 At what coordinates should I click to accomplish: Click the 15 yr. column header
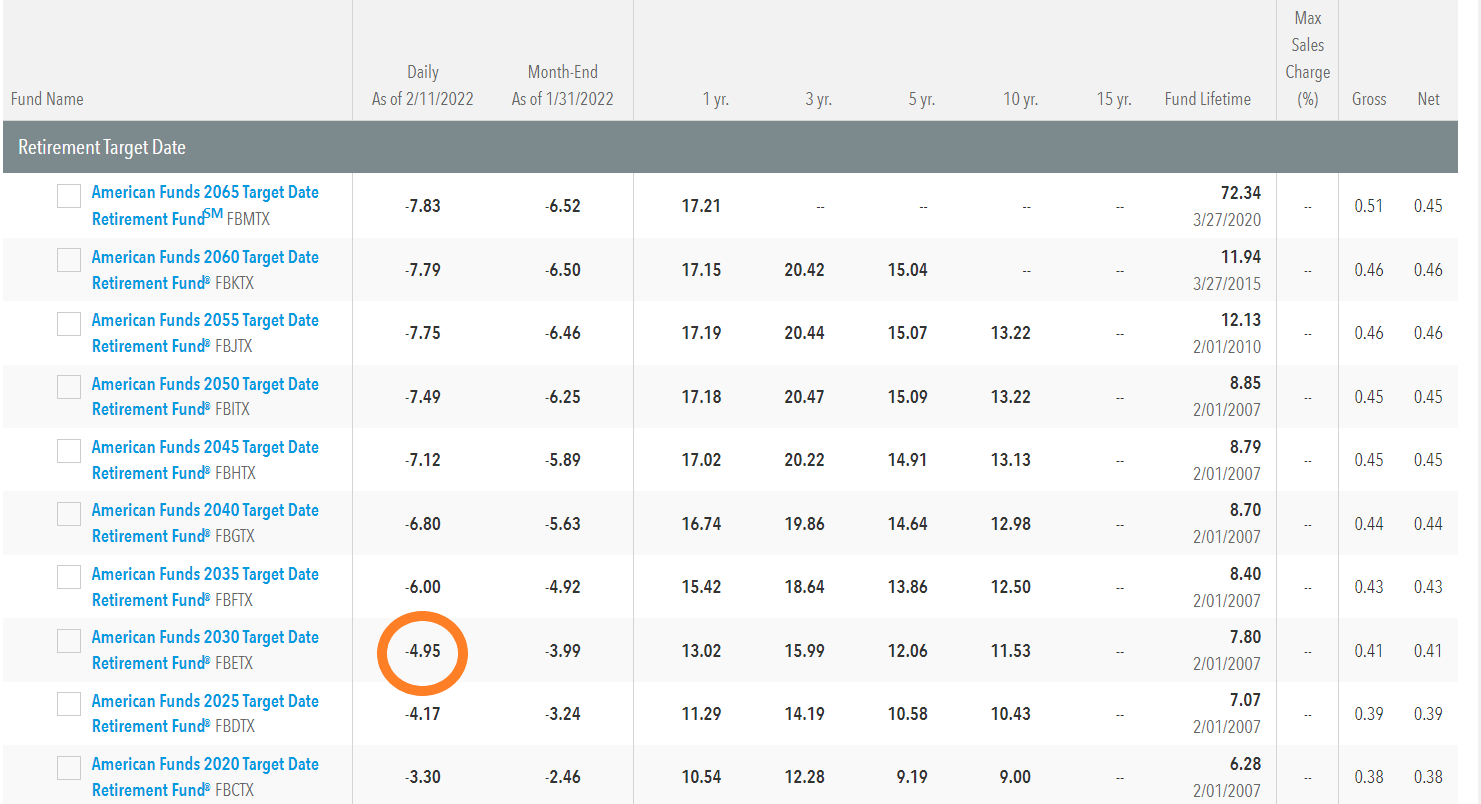pyautogui.click(x=1114, y=99)
